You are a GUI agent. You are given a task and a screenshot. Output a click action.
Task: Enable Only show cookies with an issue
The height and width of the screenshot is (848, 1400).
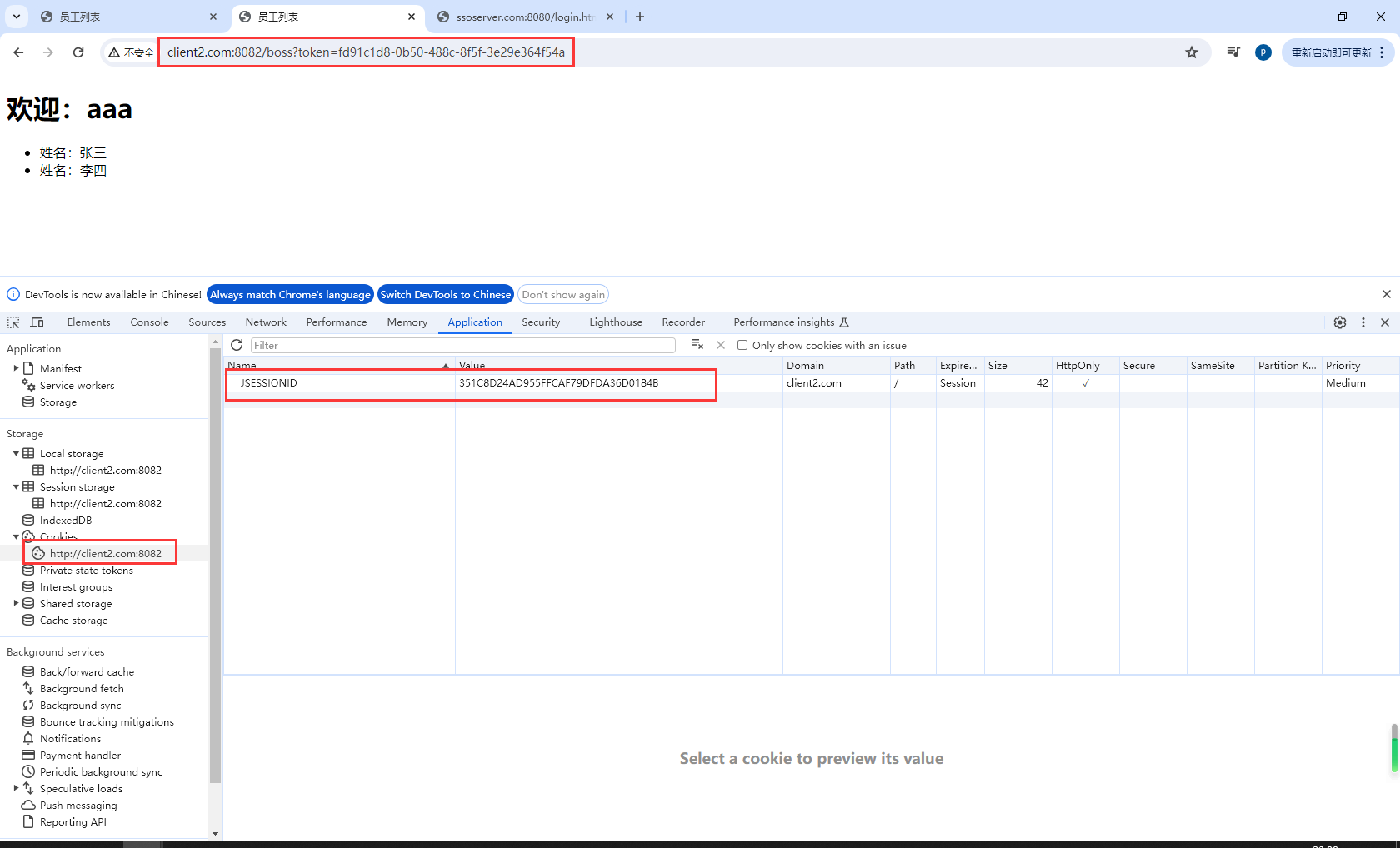pyautogui.click(x=742, y=345)
